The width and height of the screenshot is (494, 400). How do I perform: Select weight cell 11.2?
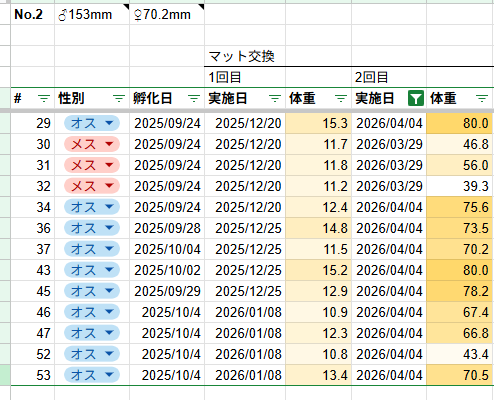tap(318, 186)
